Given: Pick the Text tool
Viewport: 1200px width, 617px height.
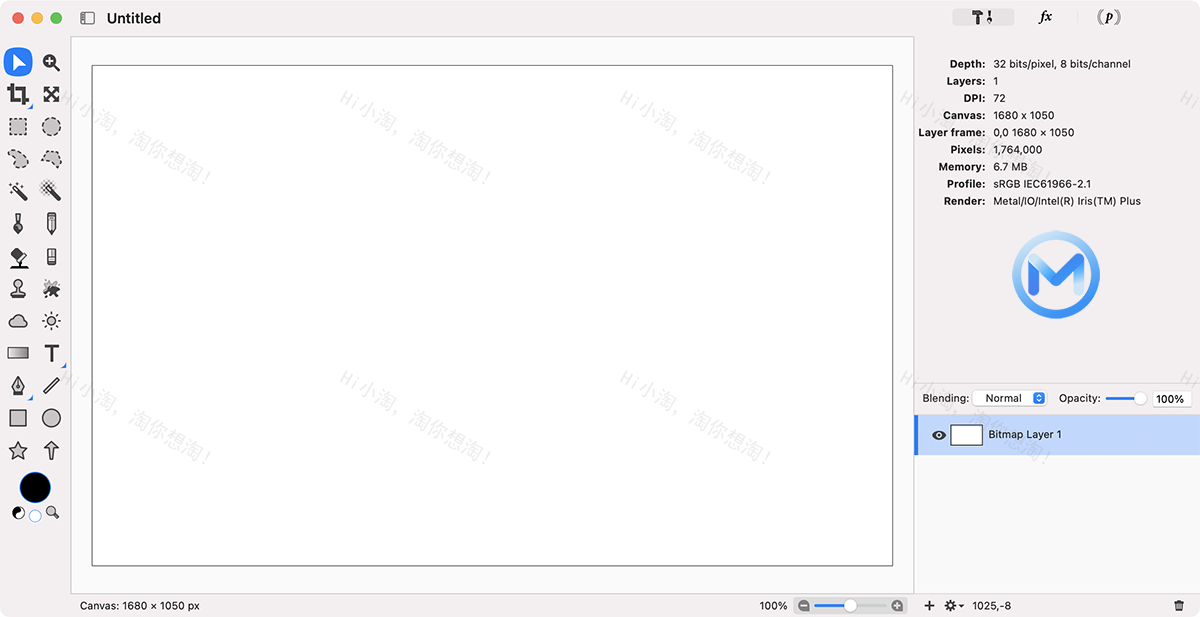Looking at the screenshot, I should 51,352.
